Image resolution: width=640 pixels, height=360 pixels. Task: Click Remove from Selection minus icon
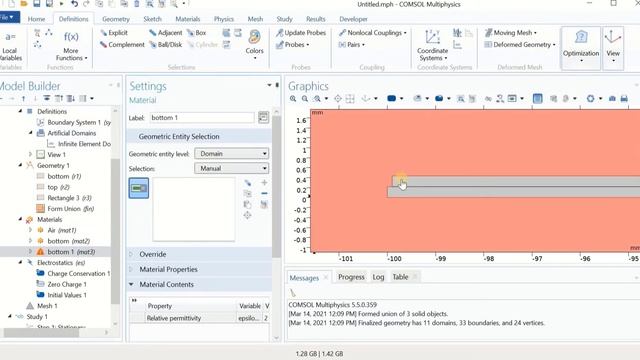[x=264, y=193]
